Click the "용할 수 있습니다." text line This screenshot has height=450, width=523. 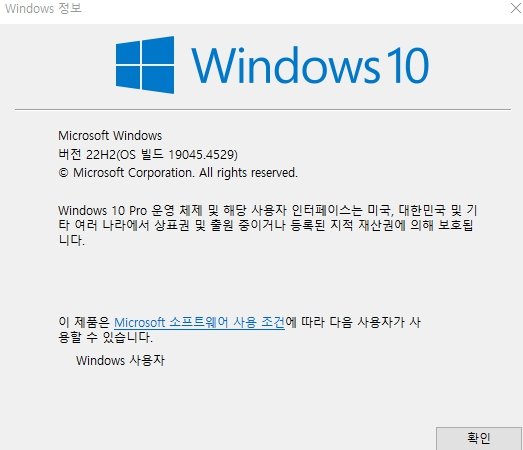click(105, 337)
